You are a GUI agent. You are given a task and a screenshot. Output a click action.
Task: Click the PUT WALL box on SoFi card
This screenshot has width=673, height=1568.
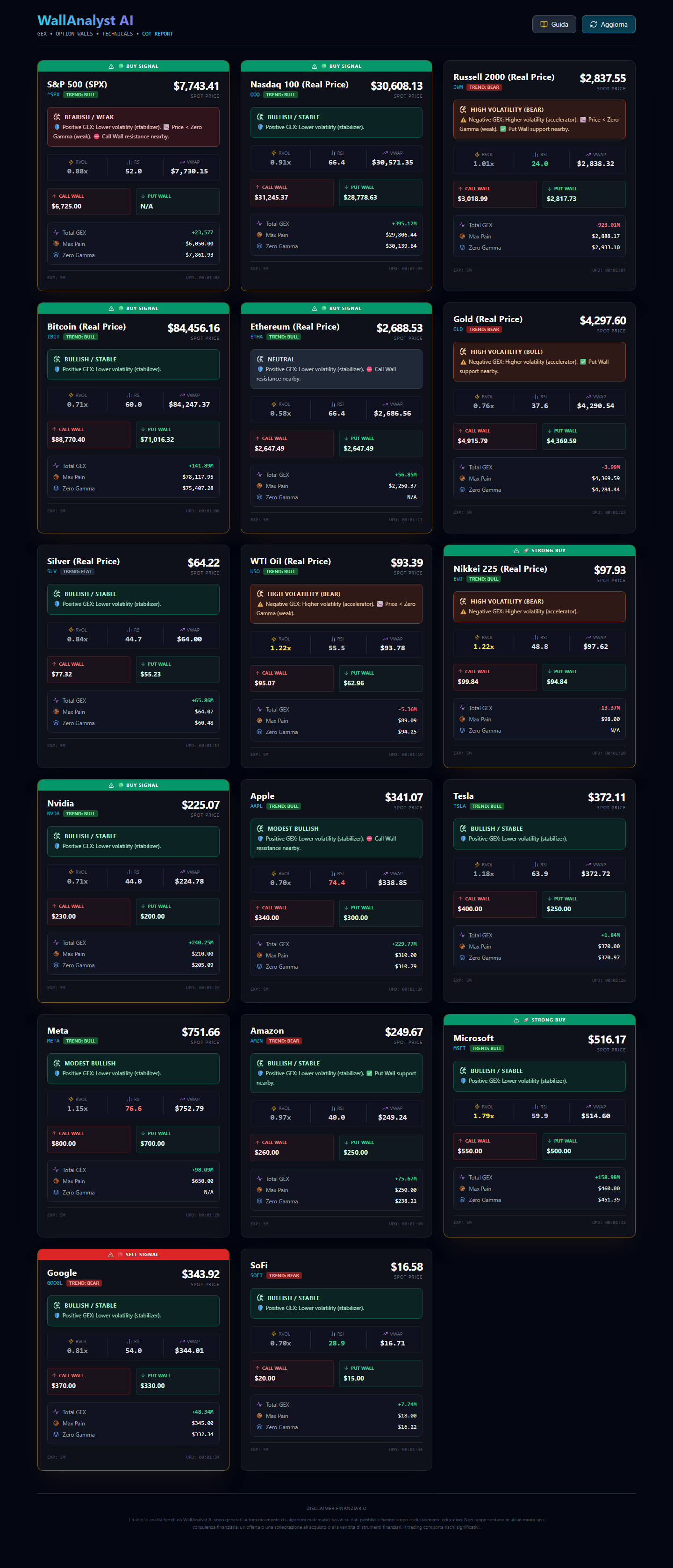pyautogui.click(x=380, y=1374)
